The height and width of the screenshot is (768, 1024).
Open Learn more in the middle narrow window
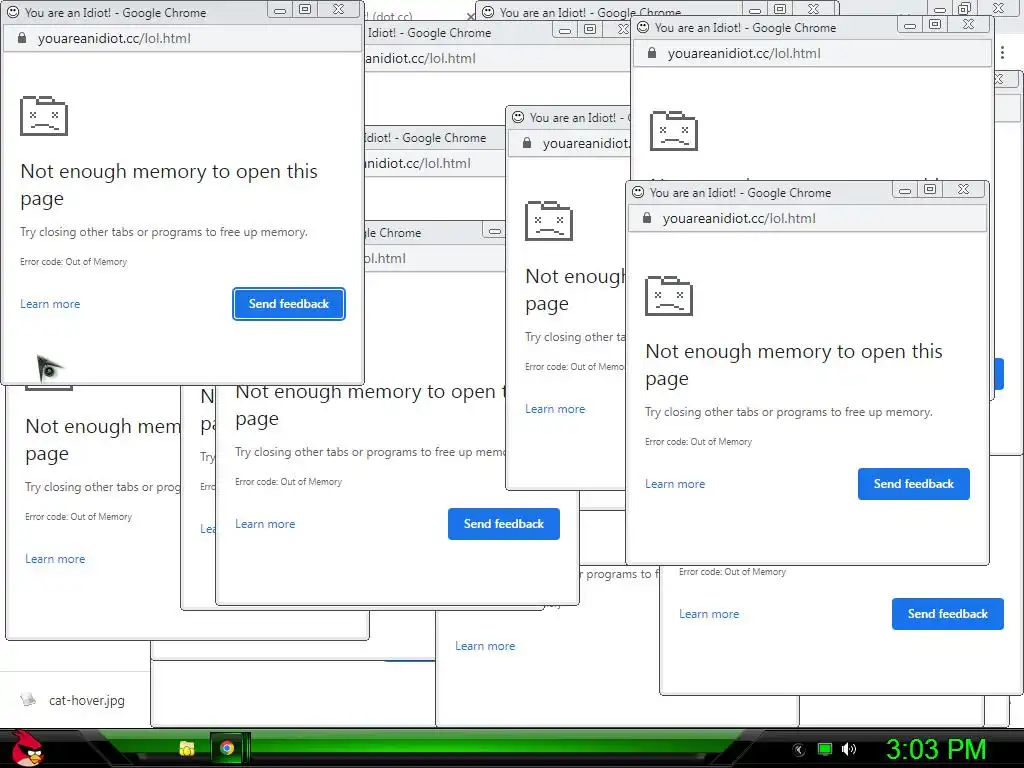tap(555, 409)
